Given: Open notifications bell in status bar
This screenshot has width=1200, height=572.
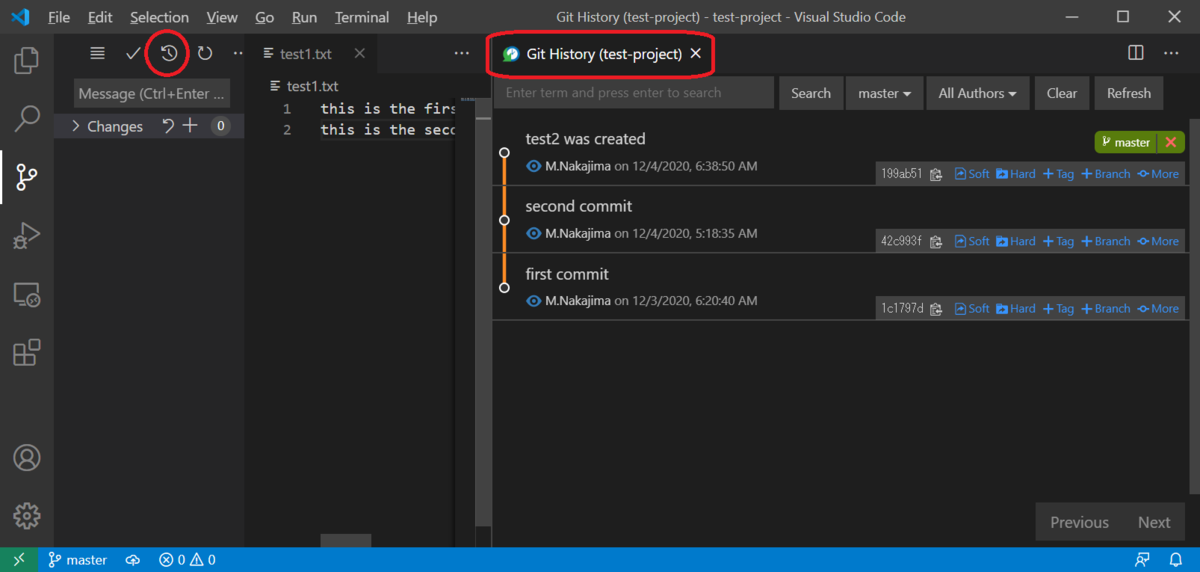Looking at the screenshot, I should 1176,560.
